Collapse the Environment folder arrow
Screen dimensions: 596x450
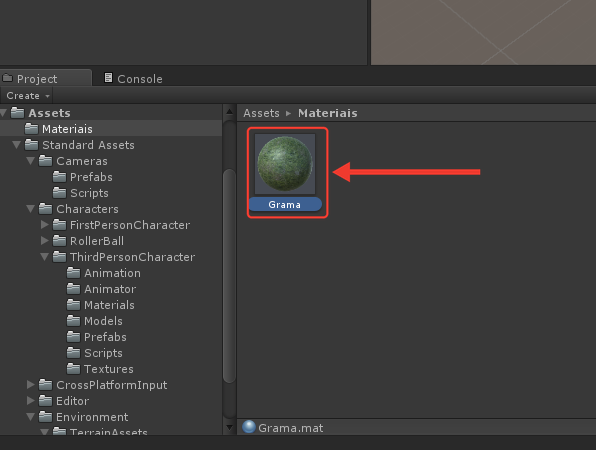tap(31, 417)
